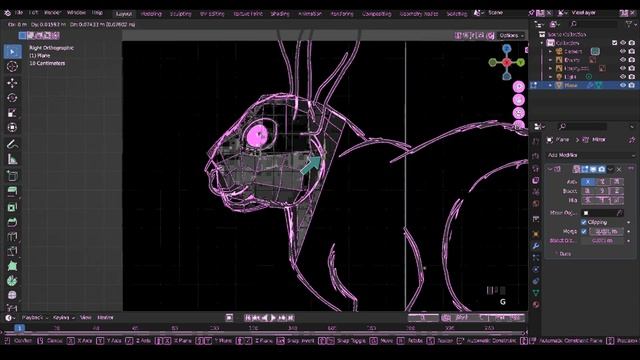Expand the Camera row in outliner
This screenshot has height=360, width=640.
(551, 51)
